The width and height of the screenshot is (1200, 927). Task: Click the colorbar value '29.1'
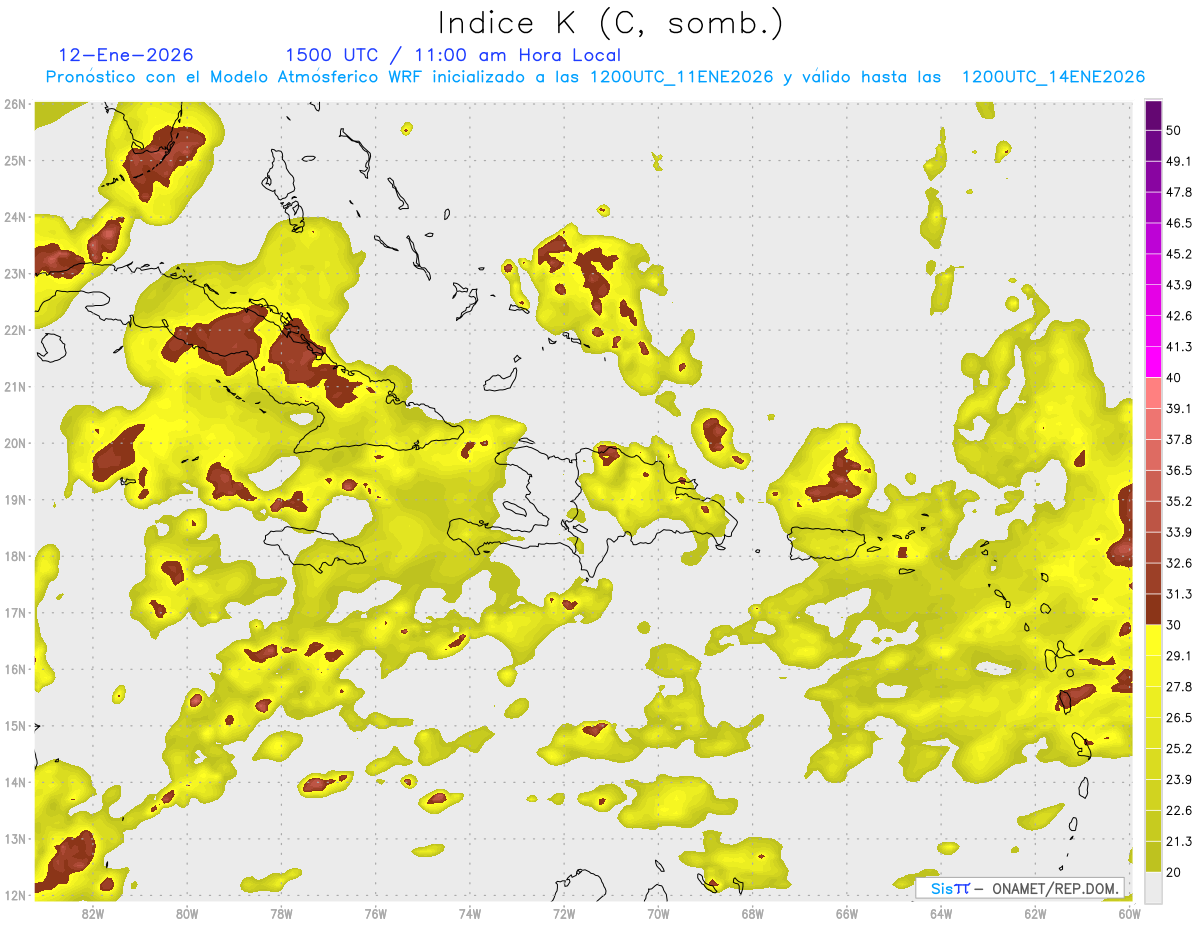[x=1179, y=655]
